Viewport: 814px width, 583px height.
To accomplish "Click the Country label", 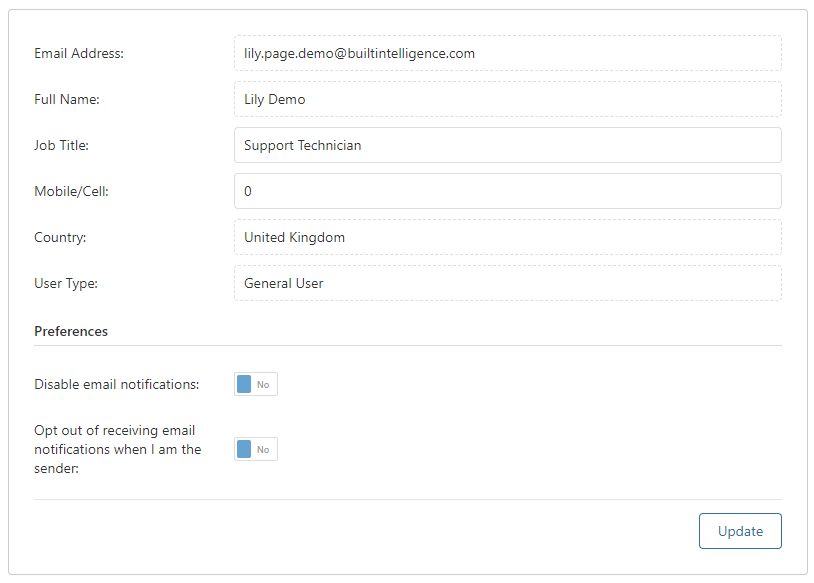I will tap(60, 238).
